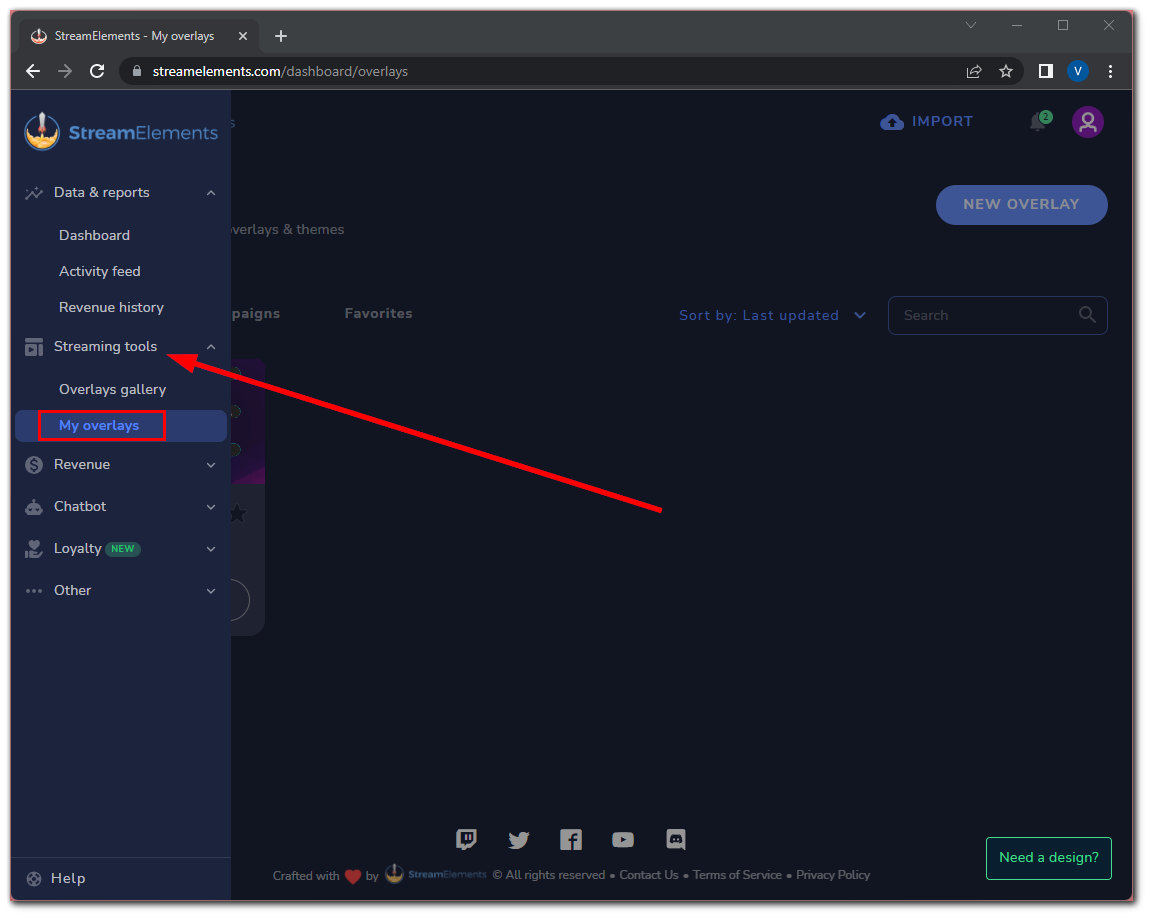Open Dashboard in sidebar
The width and height of the screenshot is (1151, 919).
click(x=95, y=236)
